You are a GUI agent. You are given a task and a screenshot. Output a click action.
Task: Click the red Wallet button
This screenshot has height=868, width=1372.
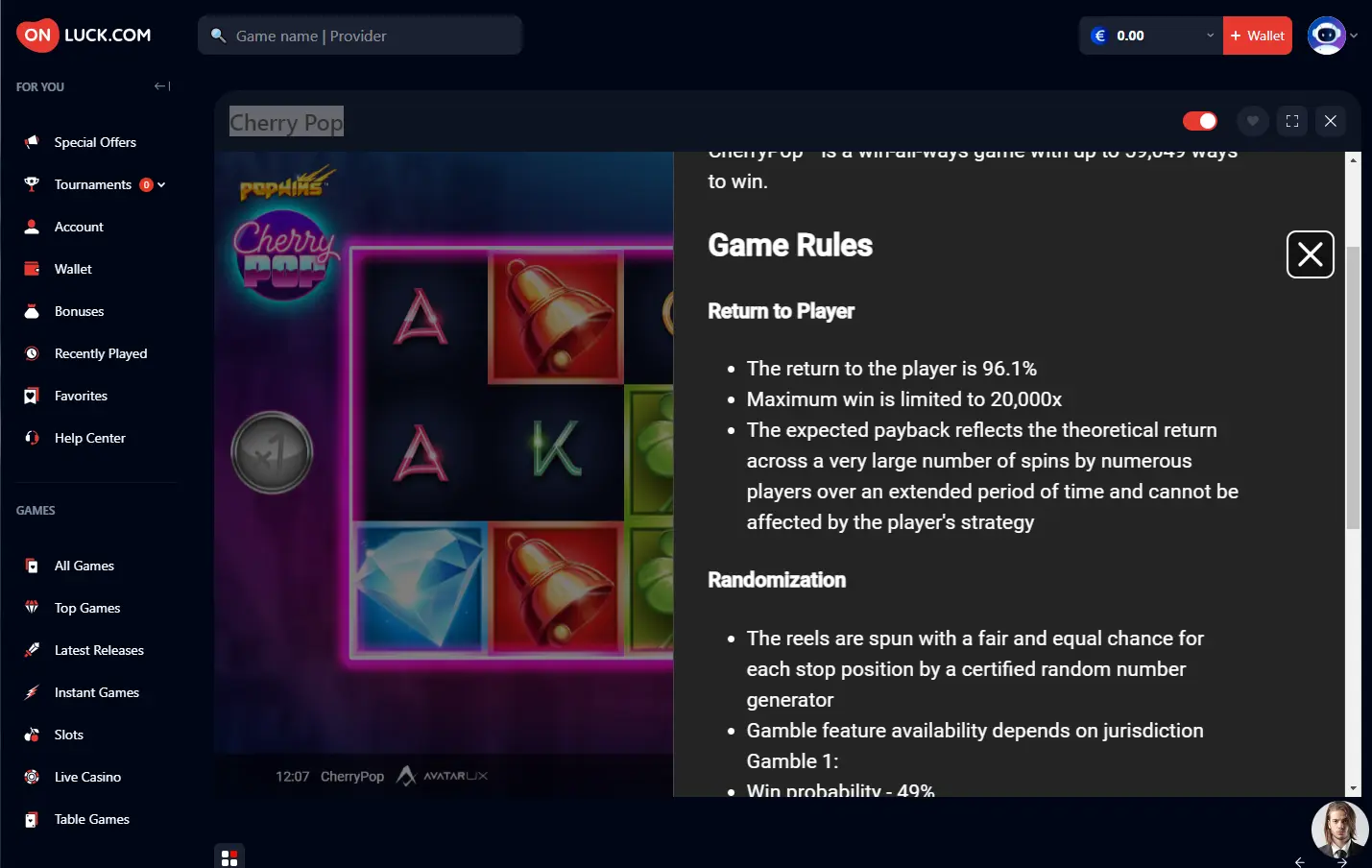pos(1258,36)
